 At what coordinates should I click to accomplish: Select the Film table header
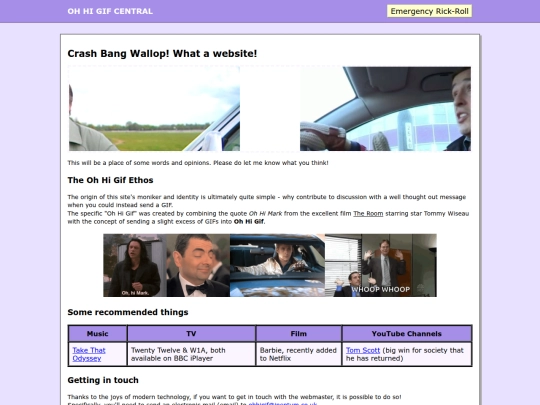point(299,333)
